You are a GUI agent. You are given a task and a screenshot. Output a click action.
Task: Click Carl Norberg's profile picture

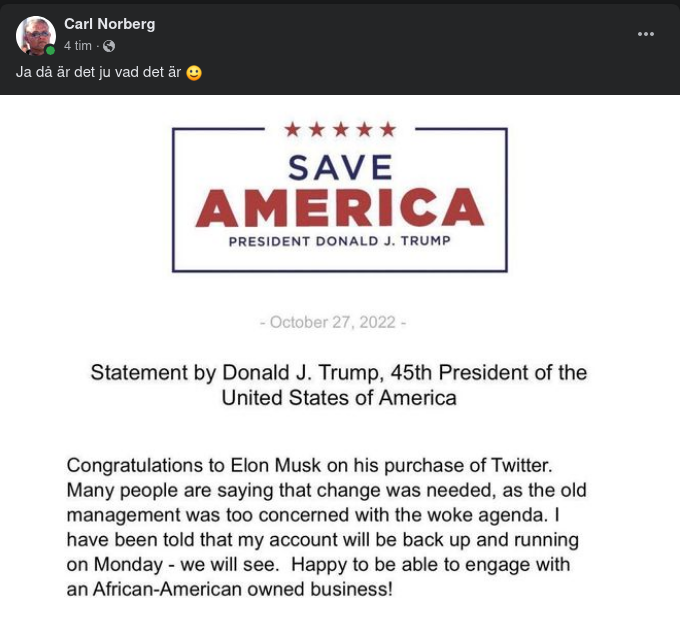35,35
